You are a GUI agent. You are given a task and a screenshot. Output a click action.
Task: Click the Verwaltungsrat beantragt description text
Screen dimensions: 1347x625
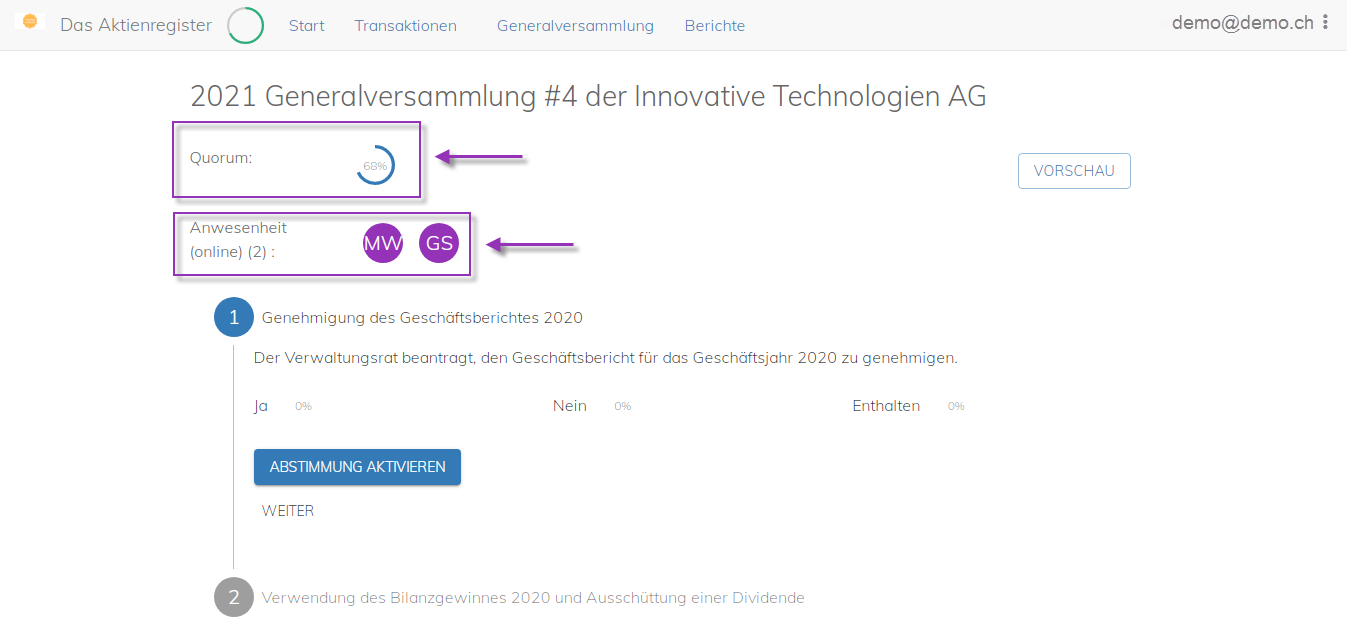[606, 358]
